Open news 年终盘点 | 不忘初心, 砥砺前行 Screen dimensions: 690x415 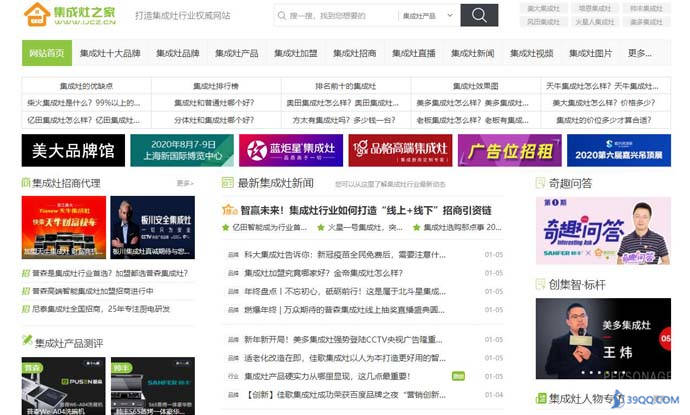click(x=345, y=292)
